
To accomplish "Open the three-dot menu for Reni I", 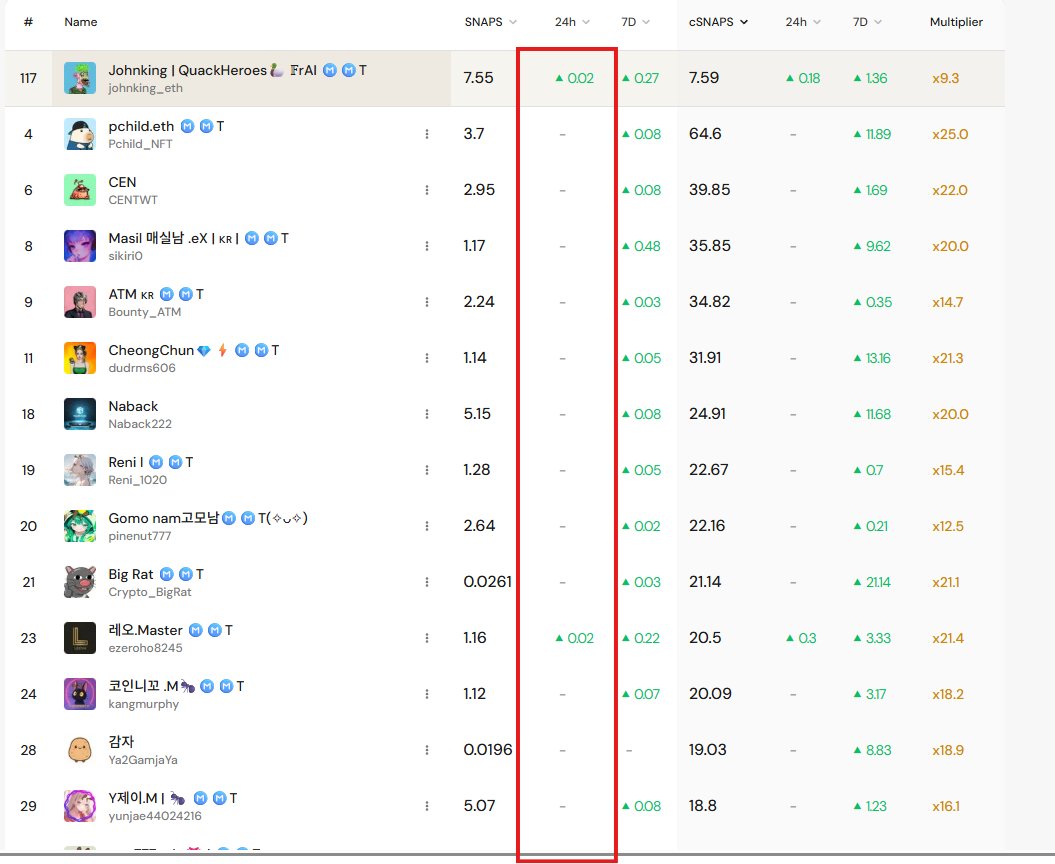I will (x=427, y=470).
